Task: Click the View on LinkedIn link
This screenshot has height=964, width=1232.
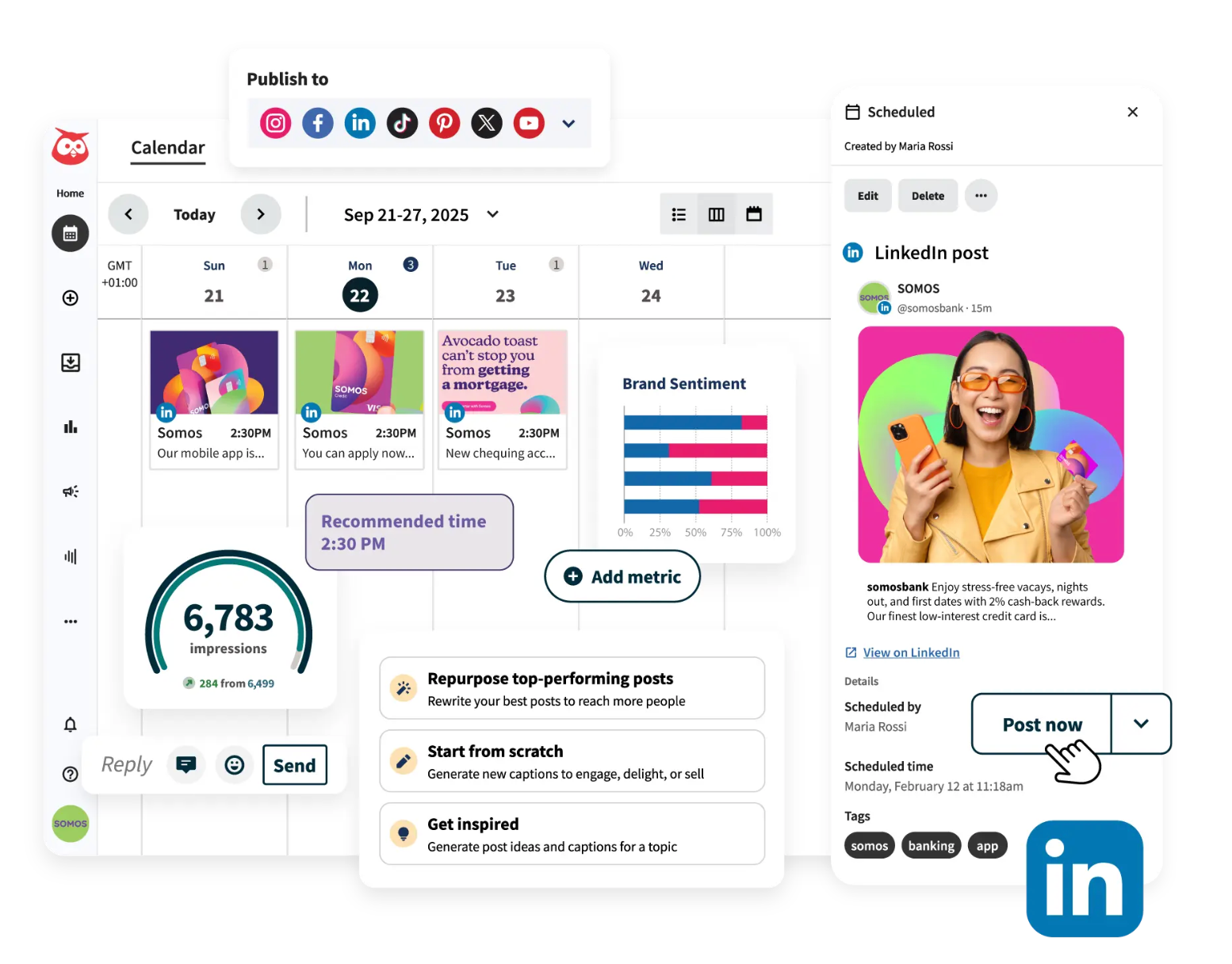Action: pyautogui.click(x=910, y=652)
